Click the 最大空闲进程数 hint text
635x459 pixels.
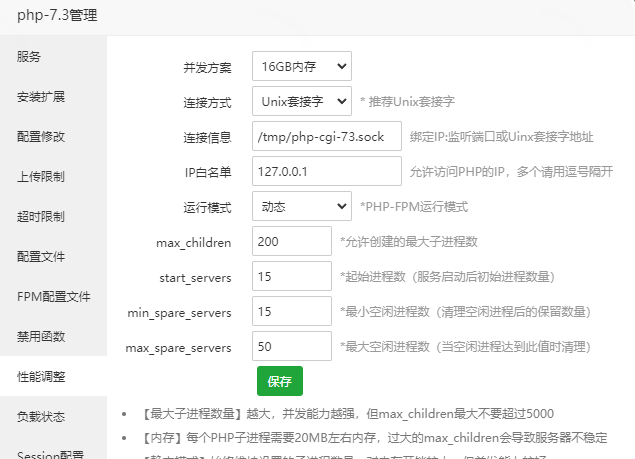tap(466, 347)
